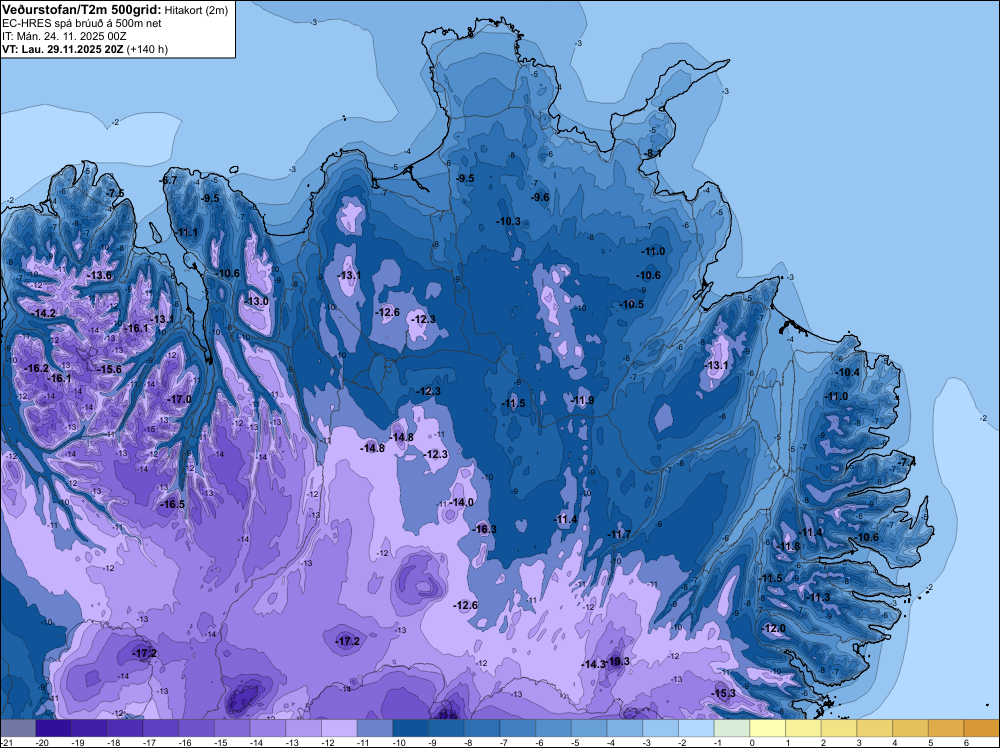Screen dimensions: 1000x748
Task: Click the legend swatch between -15 and -14
Action: [232, 728]
